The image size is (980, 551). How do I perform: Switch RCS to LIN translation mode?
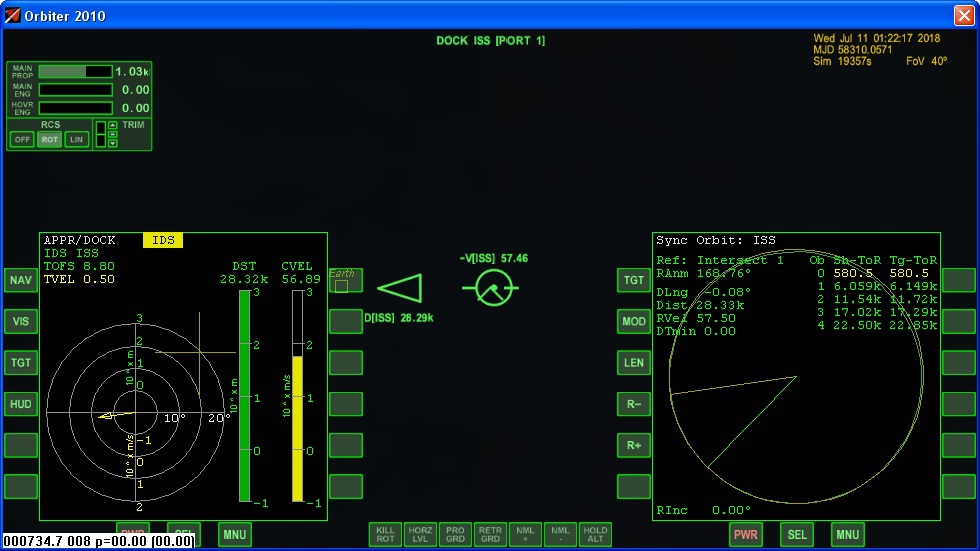pos(76,139)
